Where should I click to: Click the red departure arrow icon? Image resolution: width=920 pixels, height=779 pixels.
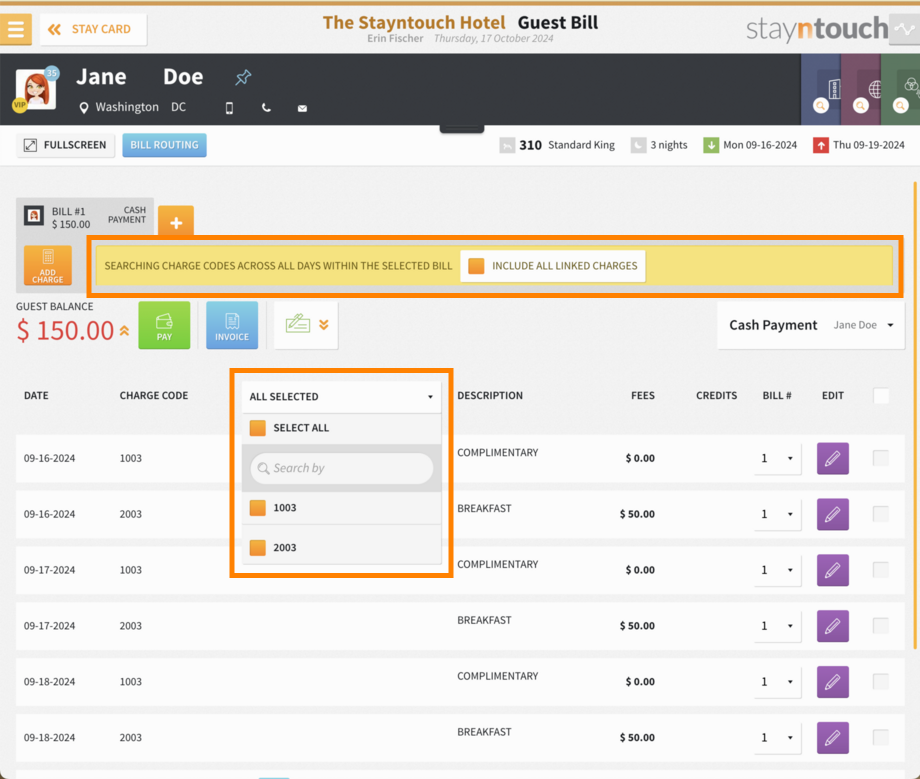coord(821,145)
